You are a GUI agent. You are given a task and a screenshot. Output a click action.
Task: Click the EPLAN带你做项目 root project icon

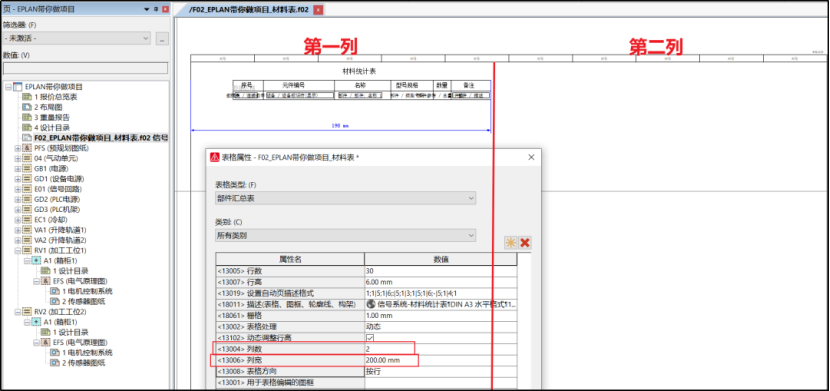pos(18,87)
